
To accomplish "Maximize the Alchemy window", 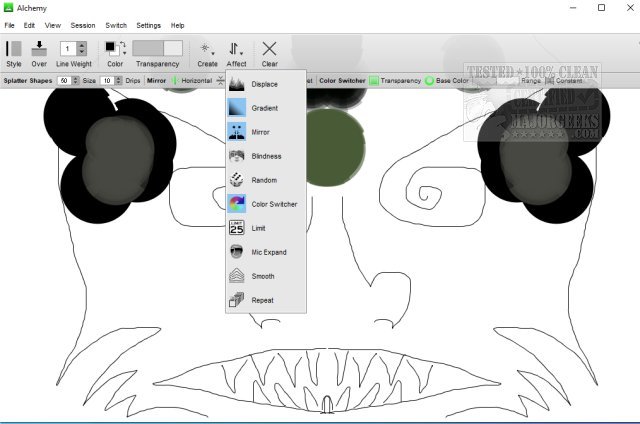I will tap(601, 8).
